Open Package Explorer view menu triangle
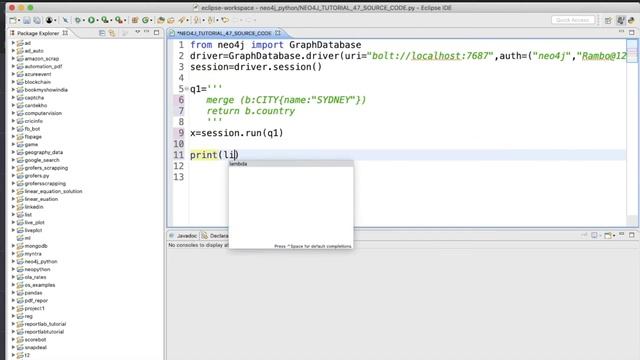 tap(138, 32)
